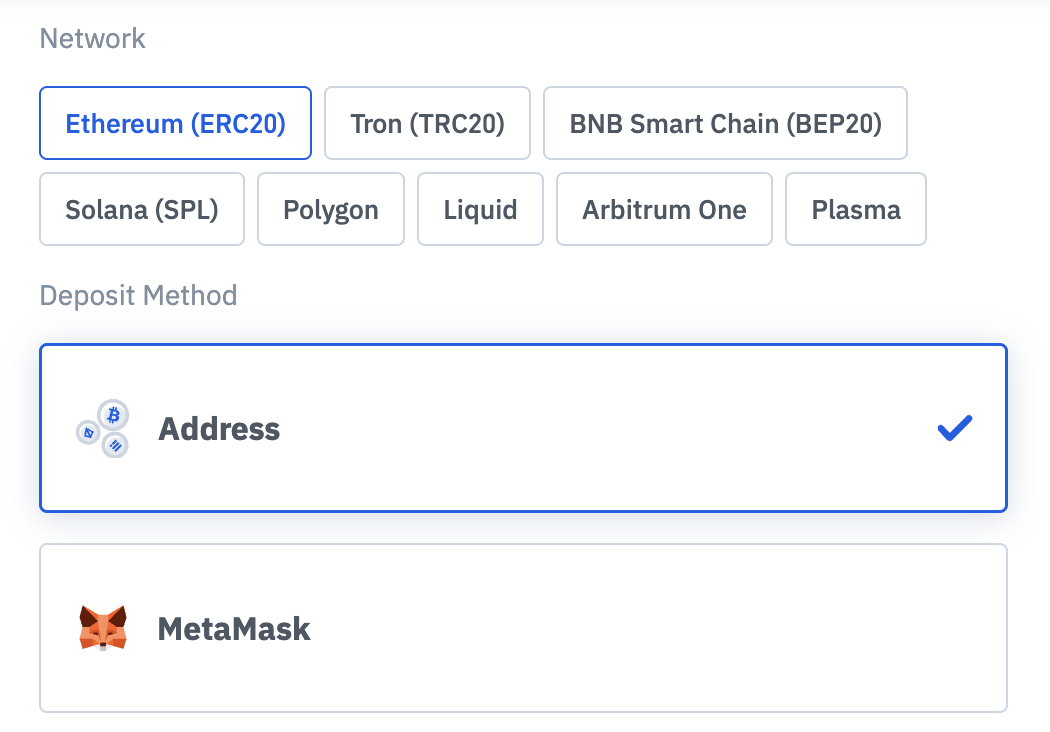Select Polygon as the network
The width and height of the screenshot is (1050, 732).
331,210
